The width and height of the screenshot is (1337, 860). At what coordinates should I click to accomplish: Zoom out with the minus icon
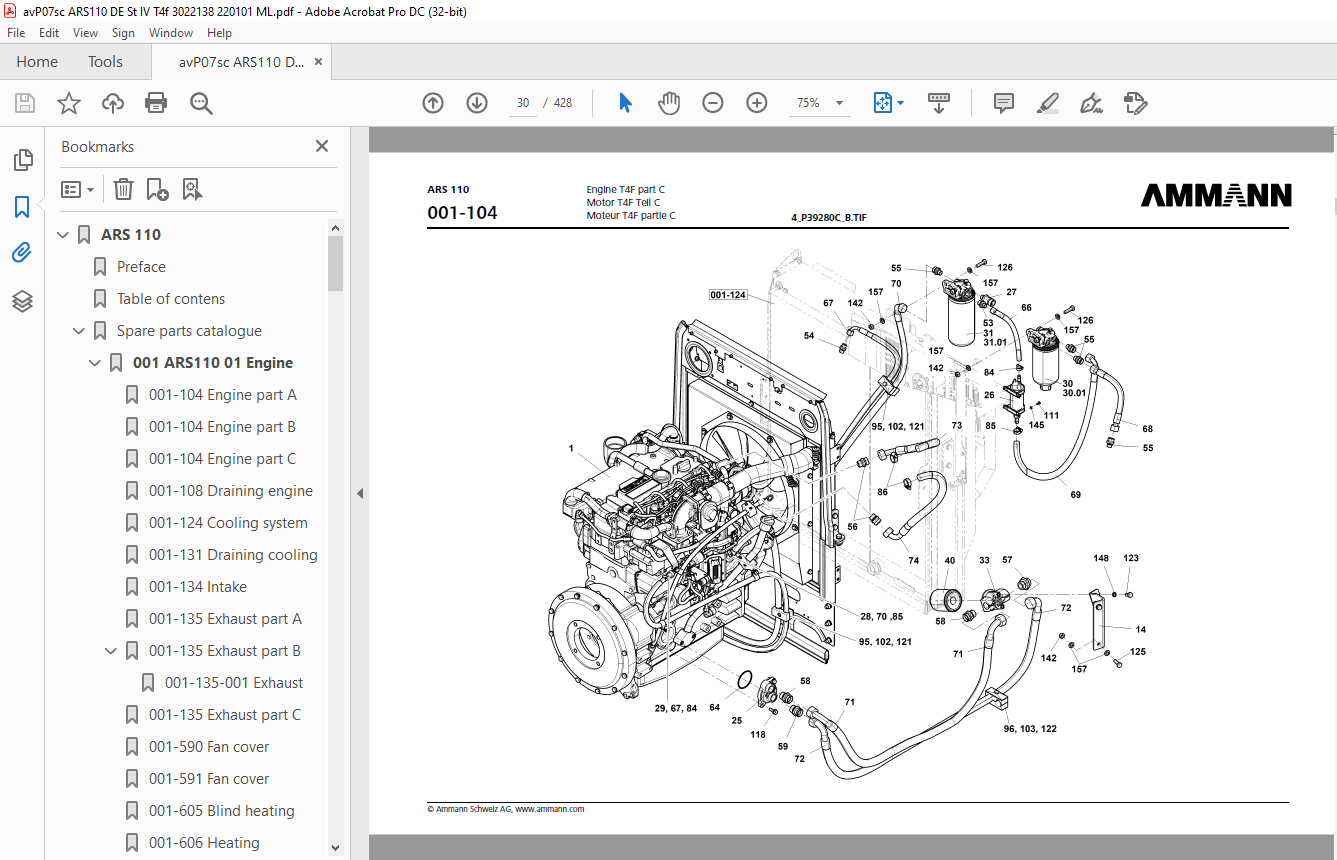(713, 103)
